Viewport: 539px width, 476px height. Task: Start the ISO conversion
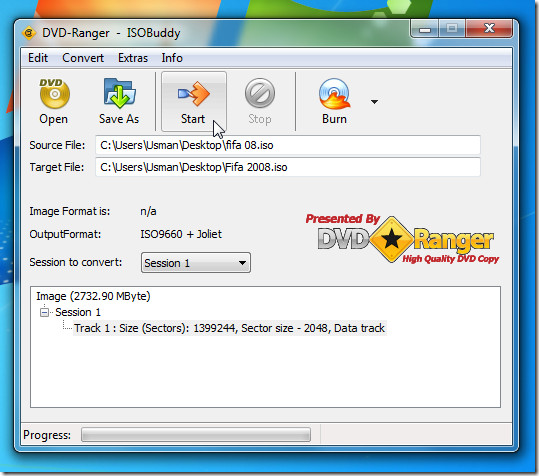194,101
